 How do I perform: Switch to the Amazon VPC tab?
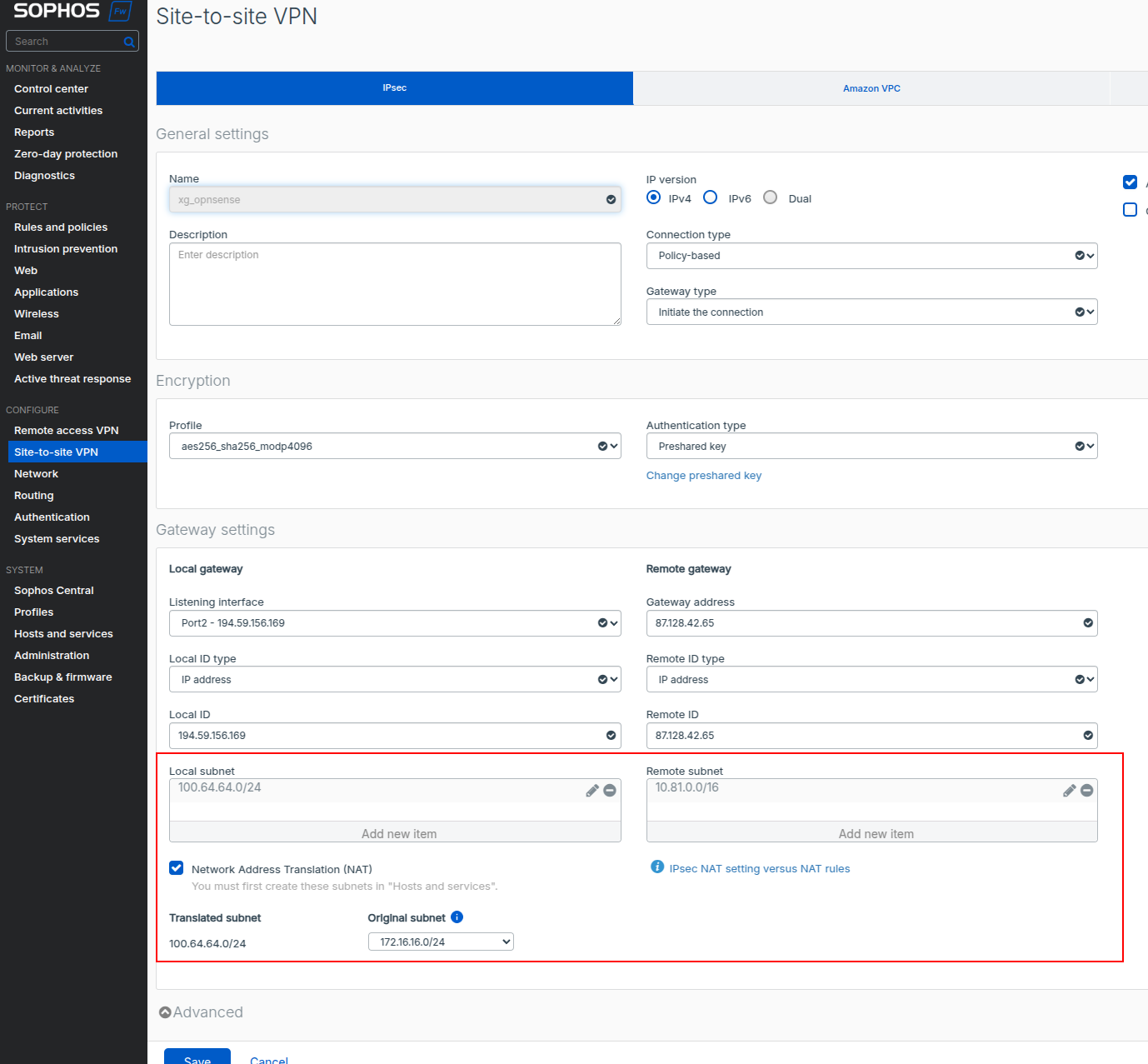(871, 88)
